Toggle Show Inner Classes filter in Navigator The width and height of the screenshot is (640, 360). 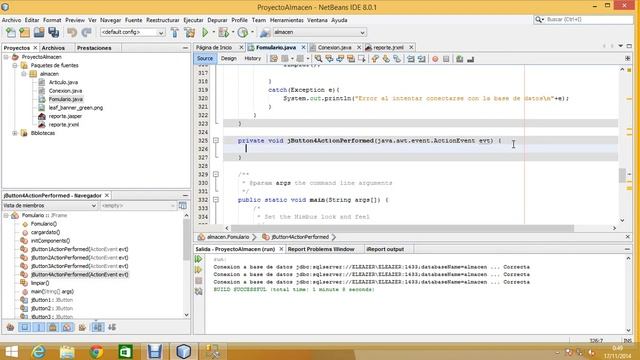[x=67, y=327]
